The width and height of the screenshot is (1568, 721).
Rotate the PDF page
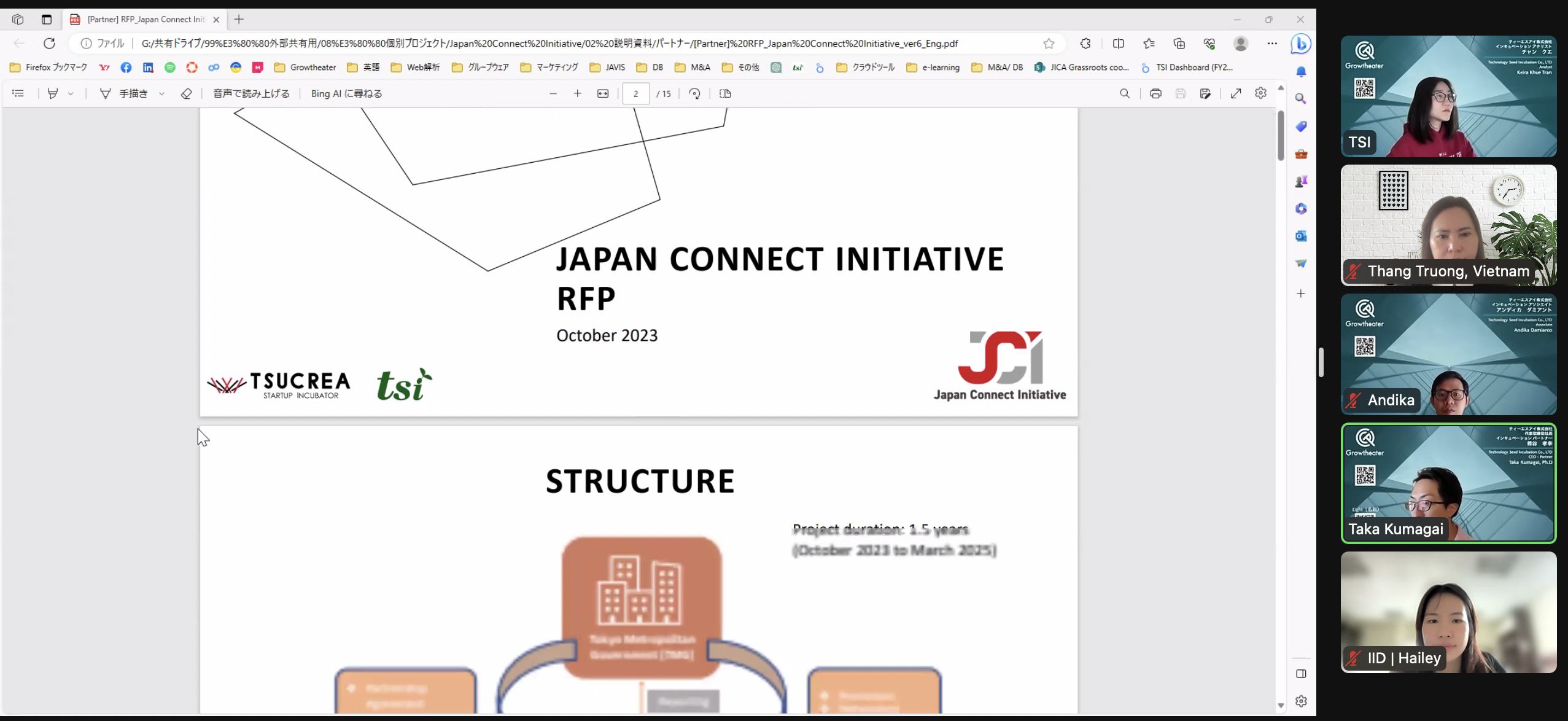[x=694, y=93]
